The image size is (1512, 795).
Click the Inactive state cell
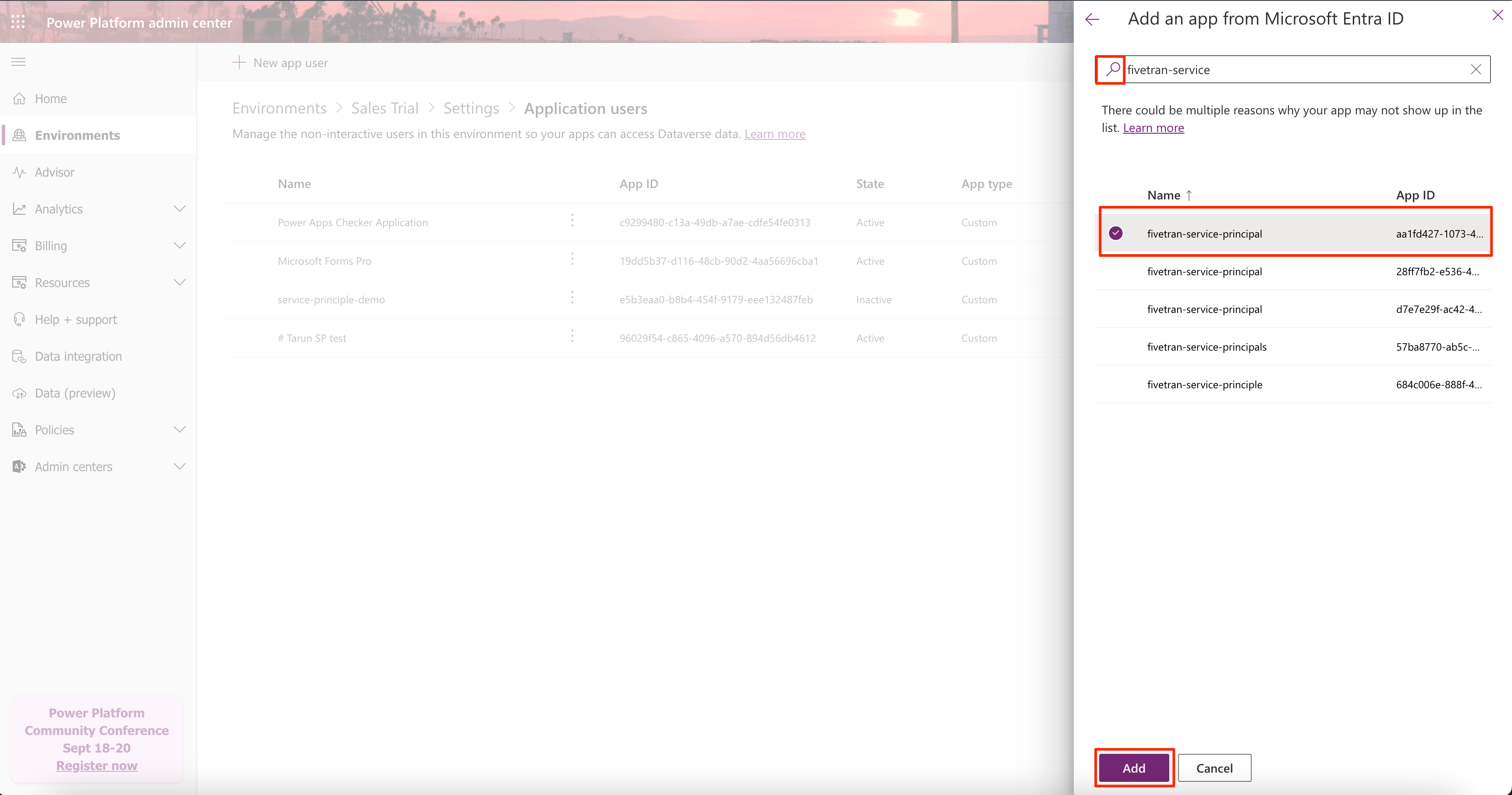[873, 299]
